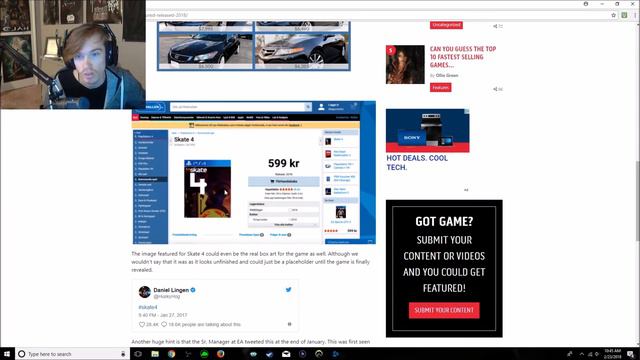Image resolution: width=640 pixels, height=360 pixels.
Task: Open Google Chrome from taskbar
Action: [x=171, y=354]
